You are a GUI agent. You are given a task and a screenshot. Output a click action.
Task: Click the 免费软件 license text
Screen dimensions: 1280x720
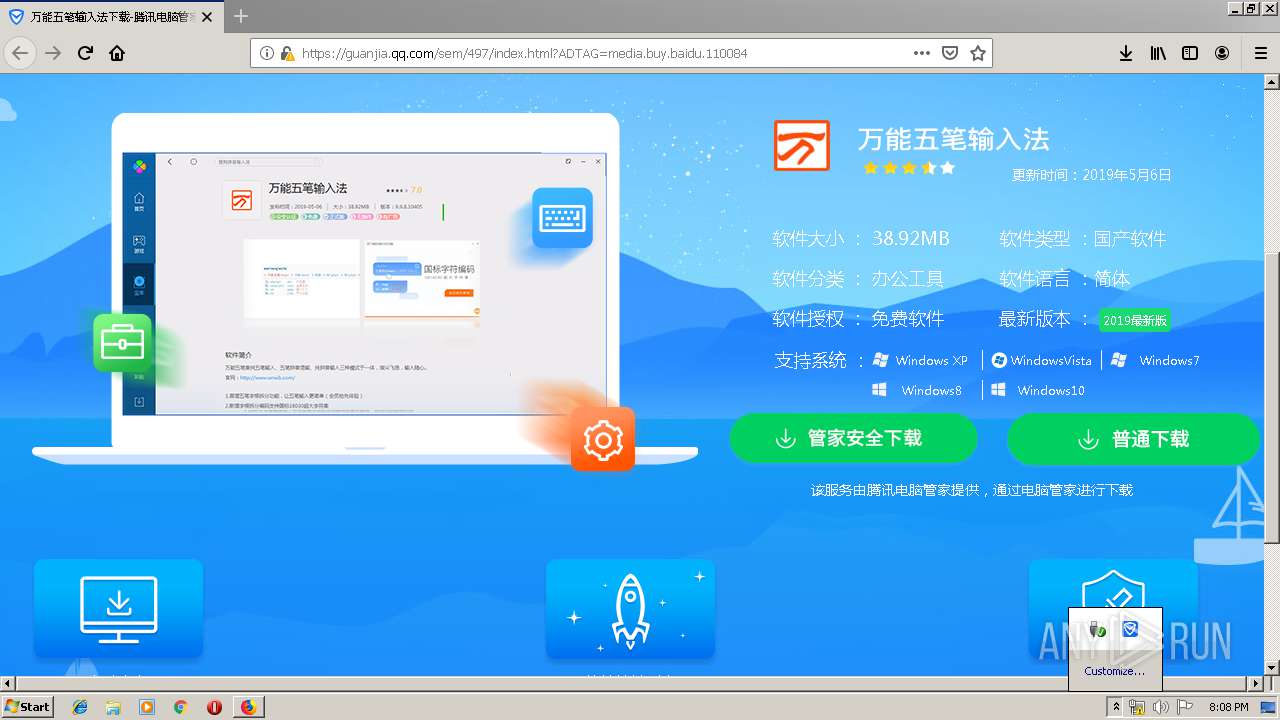point(908,319)
